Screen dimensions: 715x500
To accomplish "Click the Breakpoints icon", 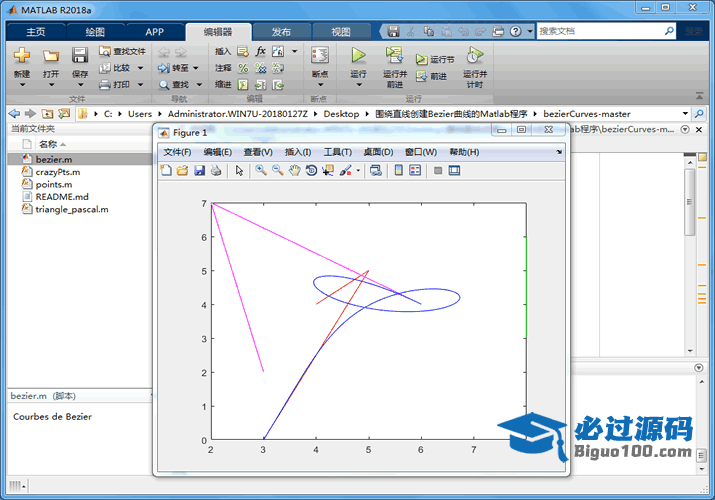I will point(320,55).
